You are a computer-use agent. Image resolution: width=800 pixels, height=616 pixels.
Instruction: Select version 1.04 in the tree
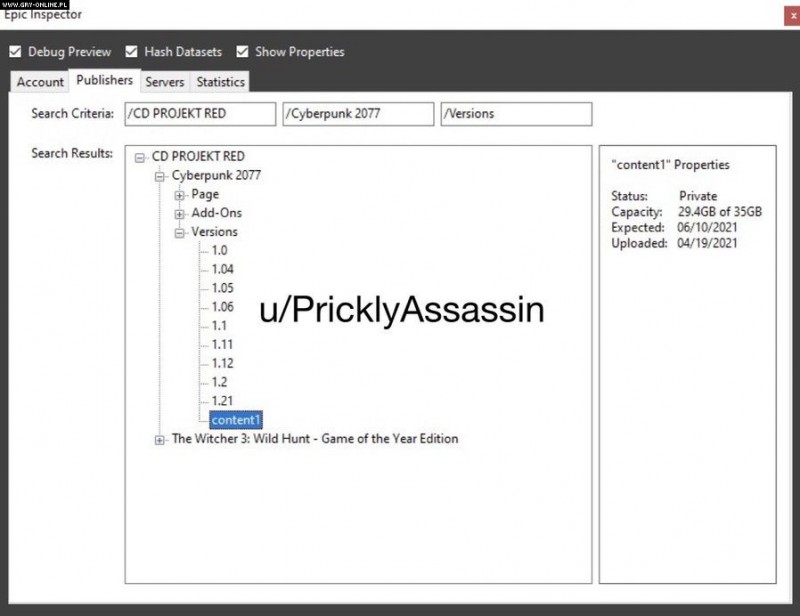point(222,269)
